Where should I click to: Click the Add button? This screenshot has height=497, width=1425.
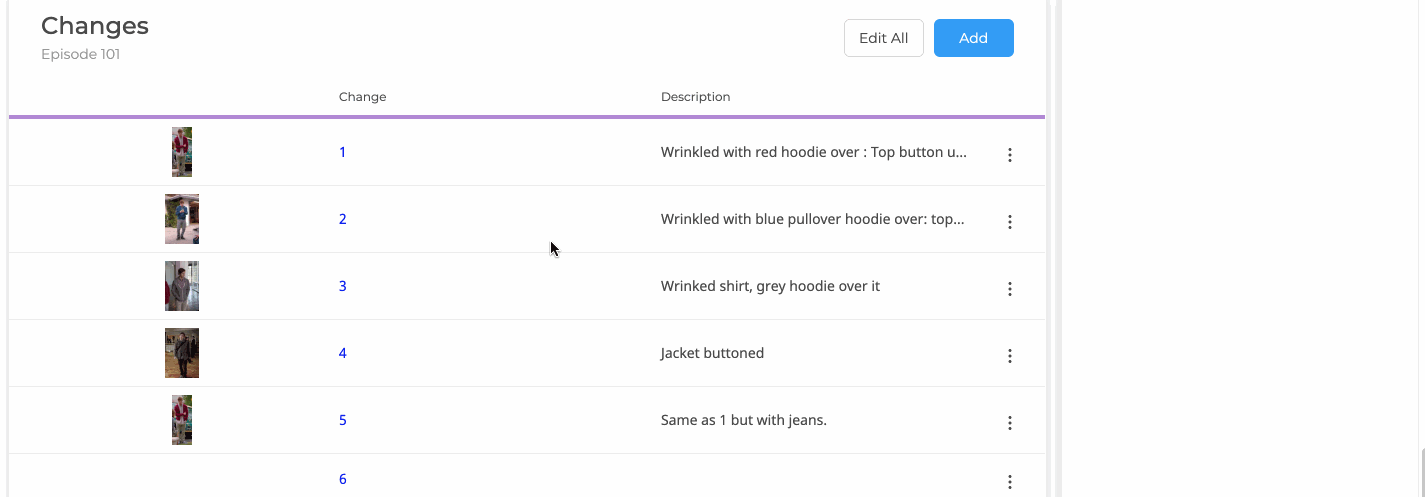tap(974, 38)
